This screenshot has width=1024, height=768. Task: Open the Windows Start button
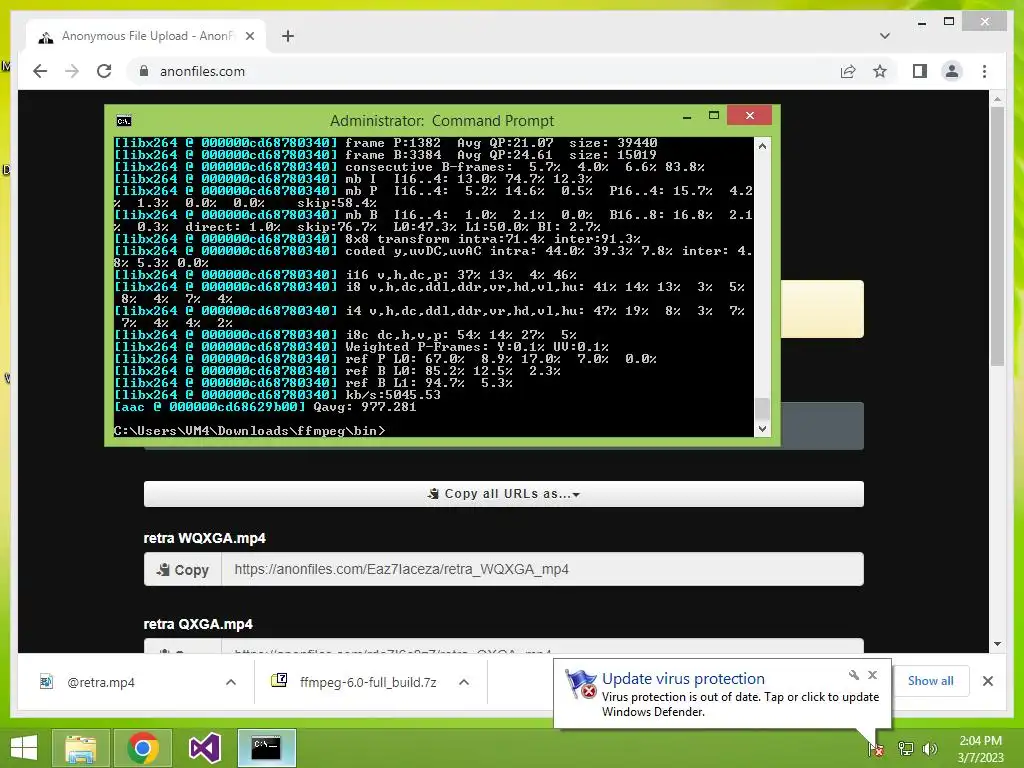point(24,748)
